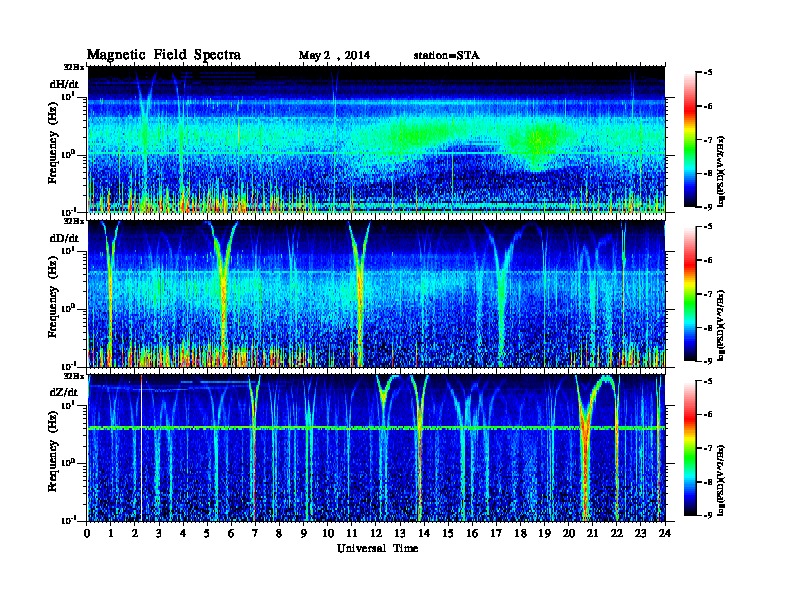Click hour tick label "0" on time axis
Screen dimensions: 792x612
[x=87, y=534]
